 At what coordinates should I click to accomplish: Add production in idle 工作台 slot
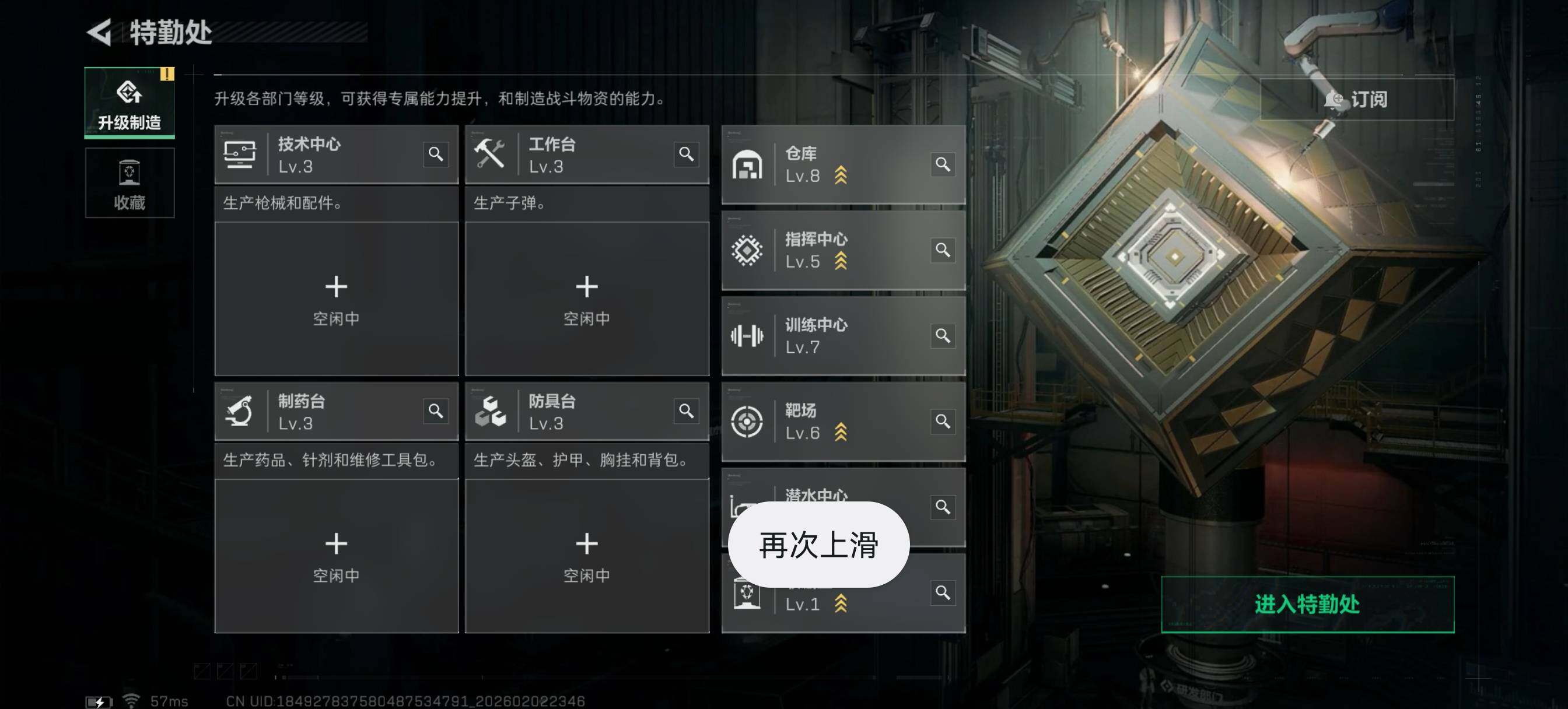coord(587,299)
